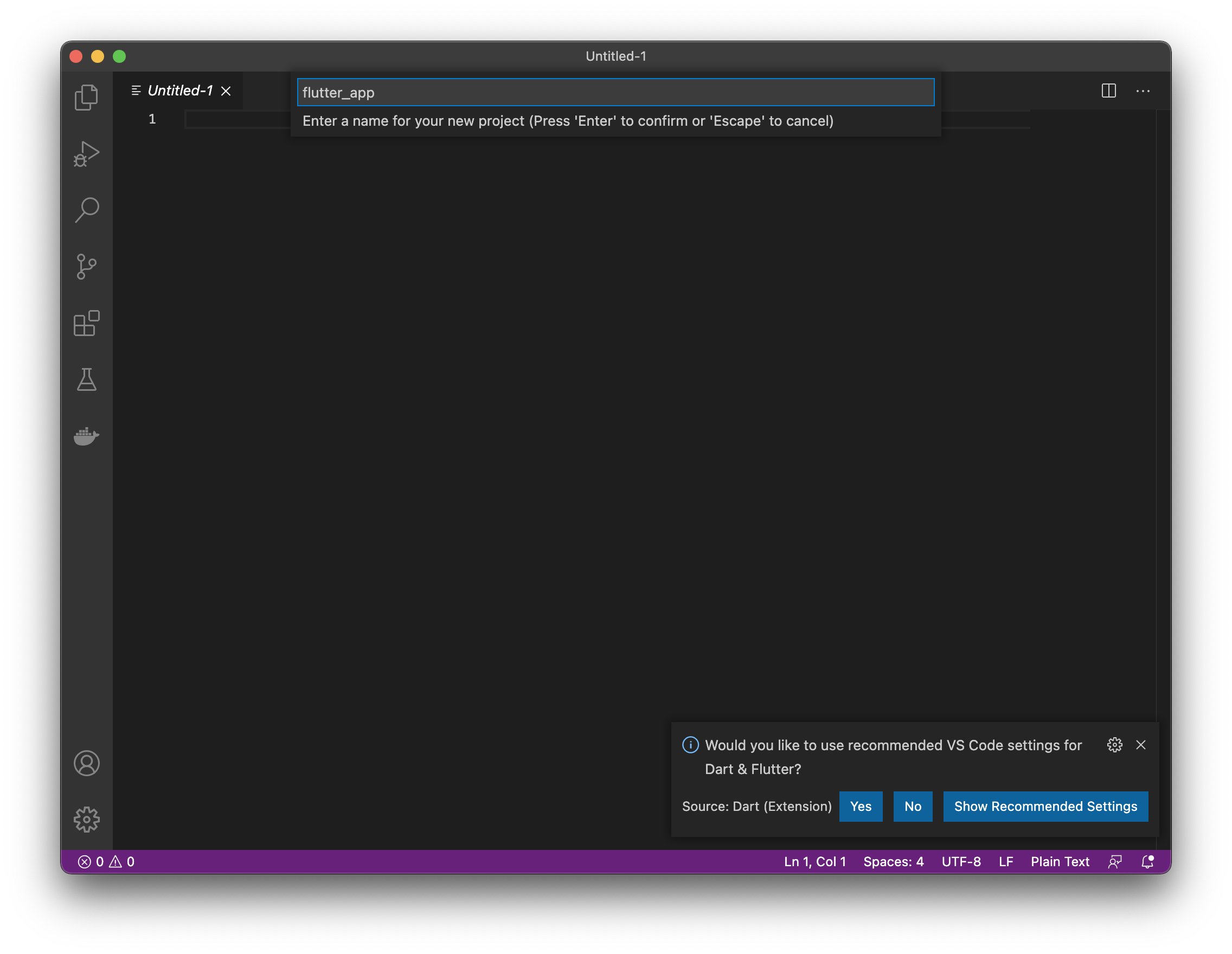Open the VS Code settings gear

(x=87, y=819)
